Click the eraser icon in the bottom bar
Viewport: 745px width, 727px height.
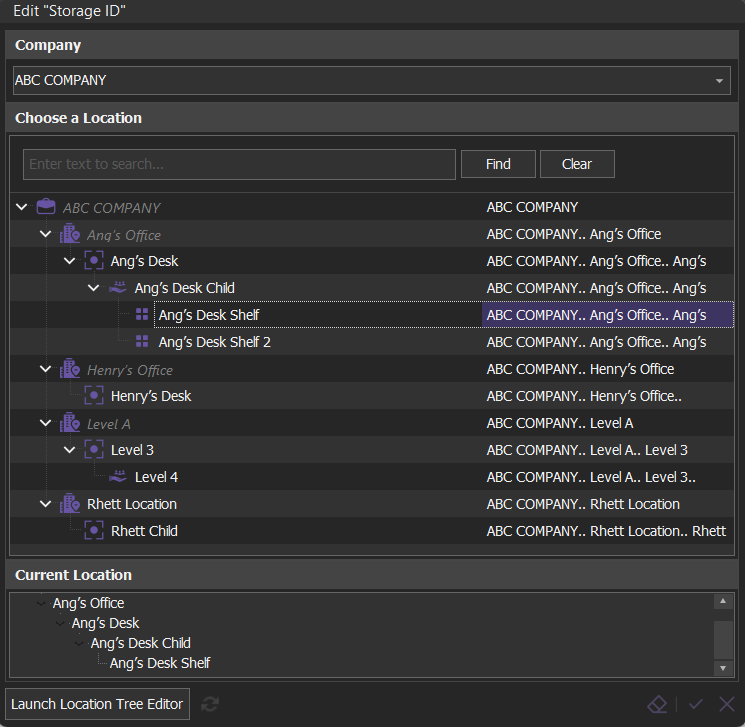coord(657,704)
